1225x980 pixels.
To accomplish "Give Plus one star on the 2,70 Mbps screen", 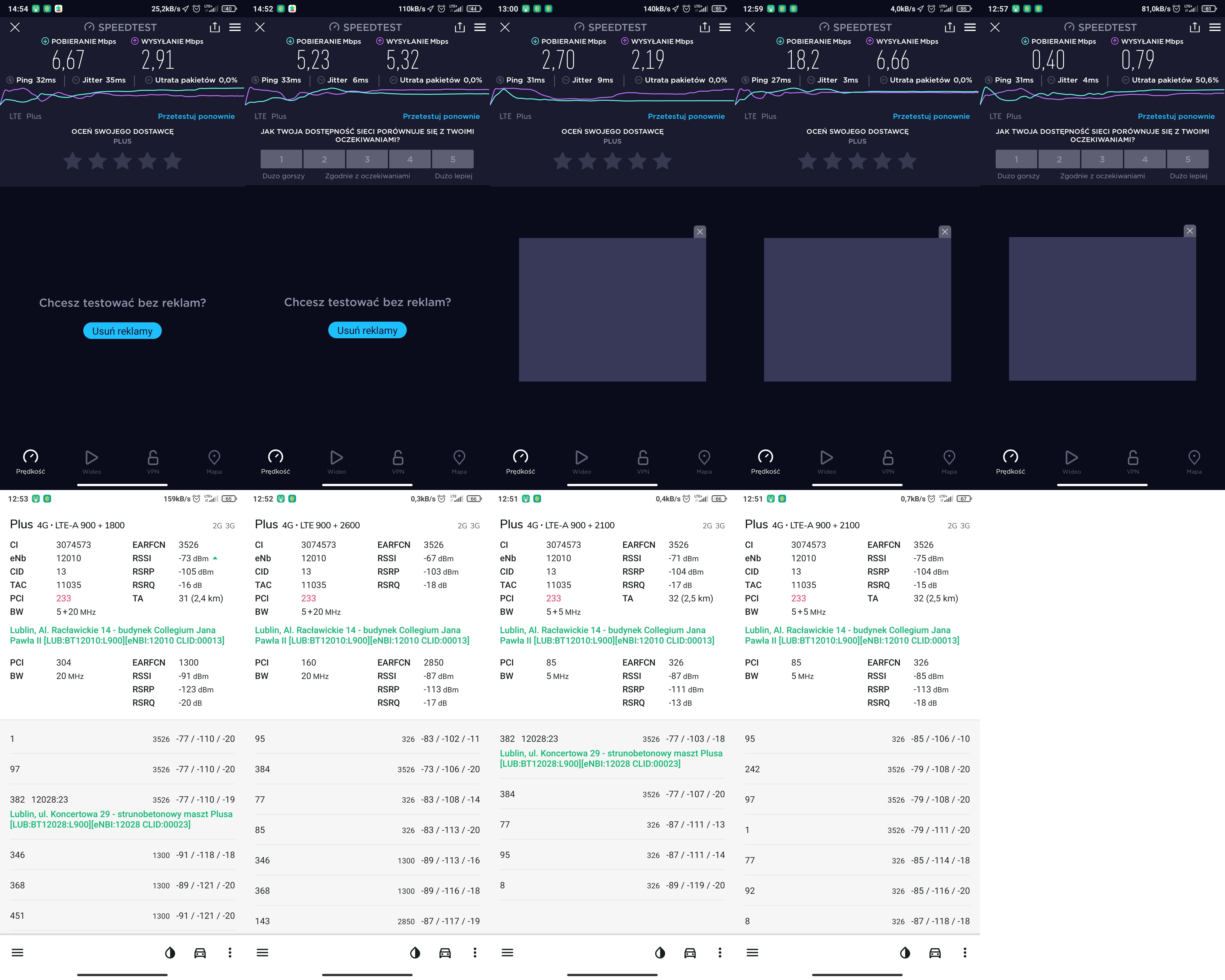I will [563, 161].
